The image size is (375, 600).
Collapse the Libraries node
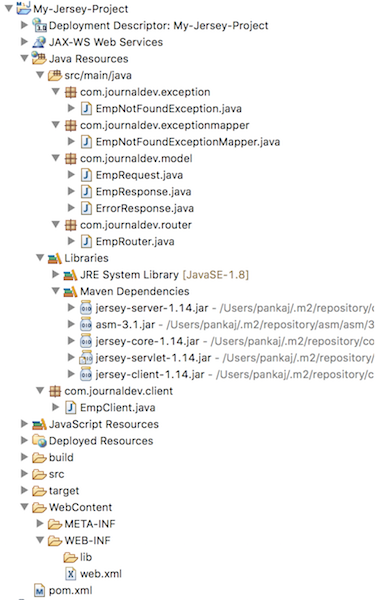coord(40,258)
